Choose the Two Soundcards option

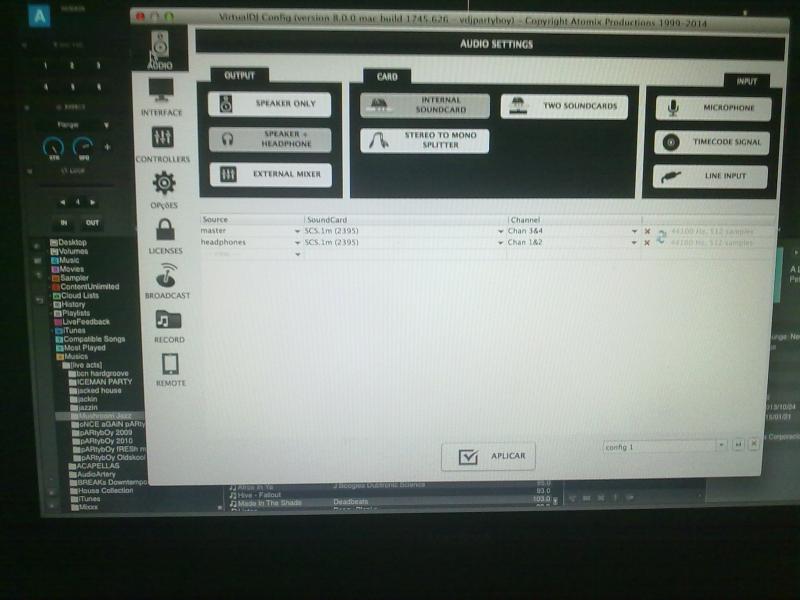564,106
